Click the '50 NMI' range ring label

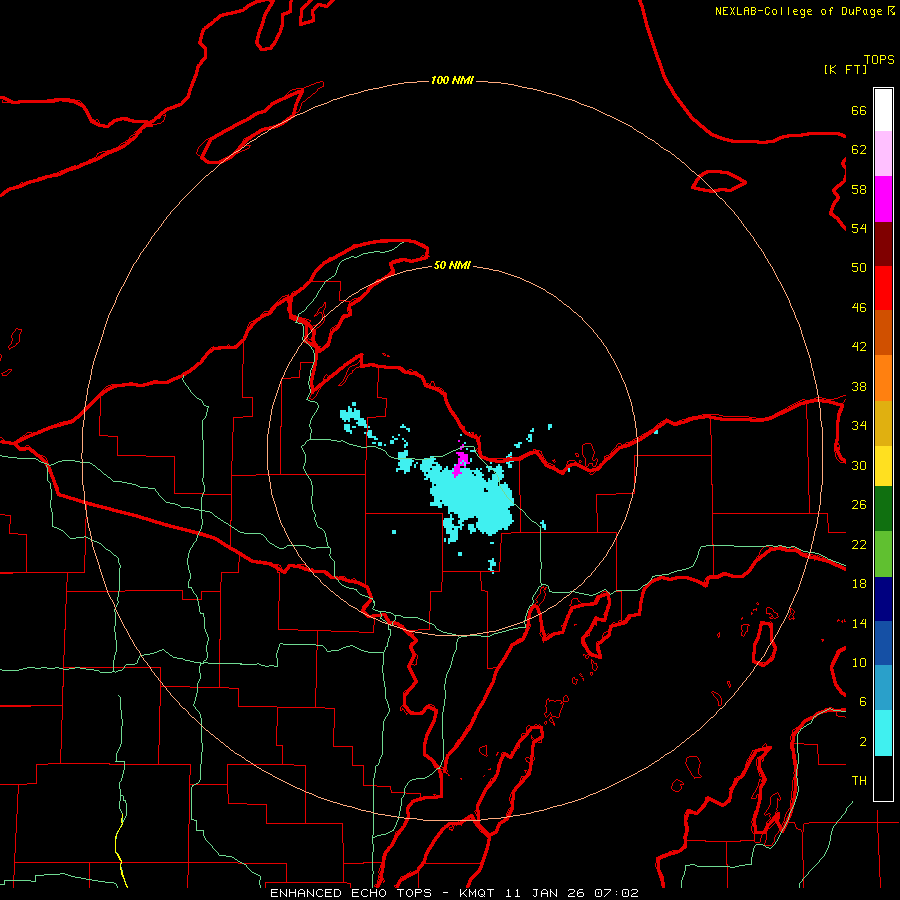(x=452, y=265)
